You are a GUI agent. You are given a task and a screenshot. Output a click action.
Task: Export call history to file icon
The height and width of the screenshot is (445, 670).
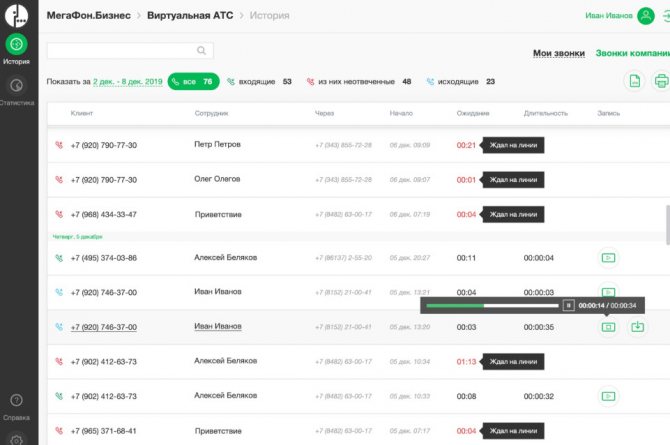coord(633,82)
